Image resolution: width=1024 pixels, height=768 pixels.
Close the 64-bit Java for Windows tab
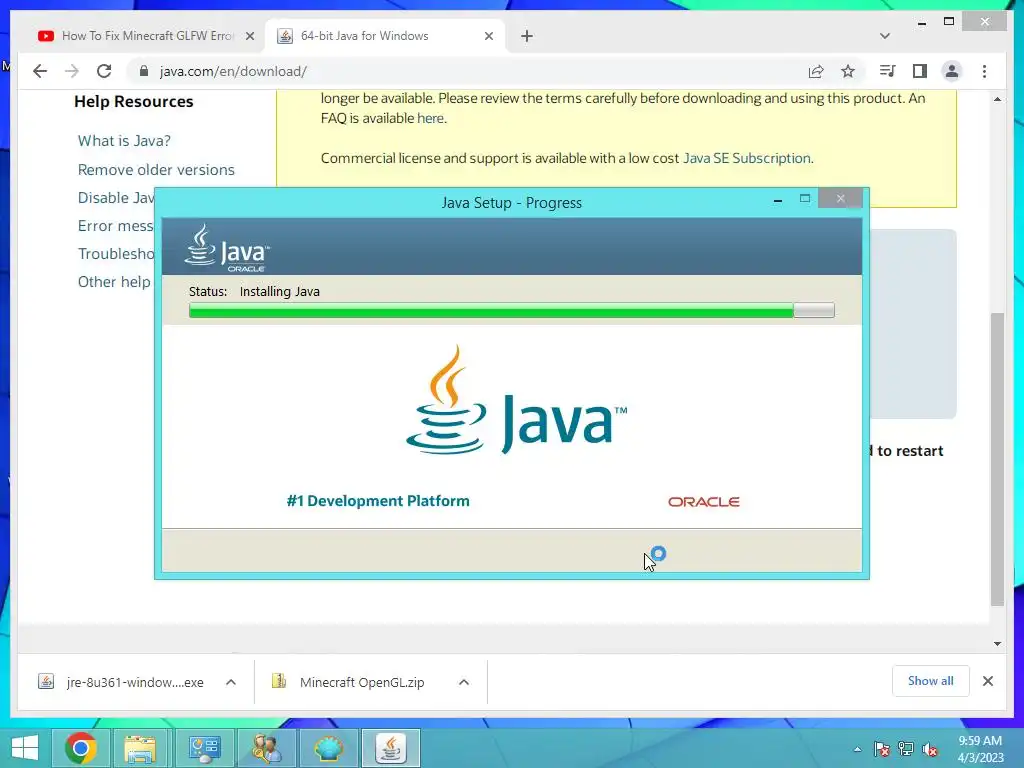(x=488, y=36)
